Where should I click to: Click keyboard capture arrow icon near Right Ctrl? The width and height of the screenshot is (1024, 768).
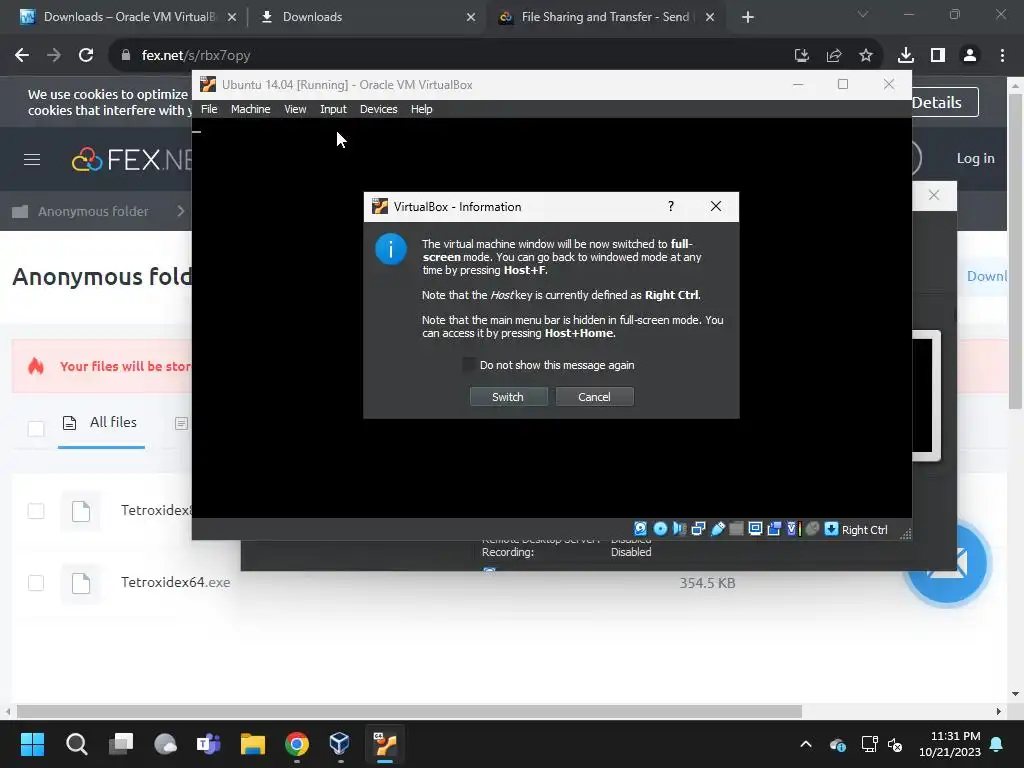point(831,529)
